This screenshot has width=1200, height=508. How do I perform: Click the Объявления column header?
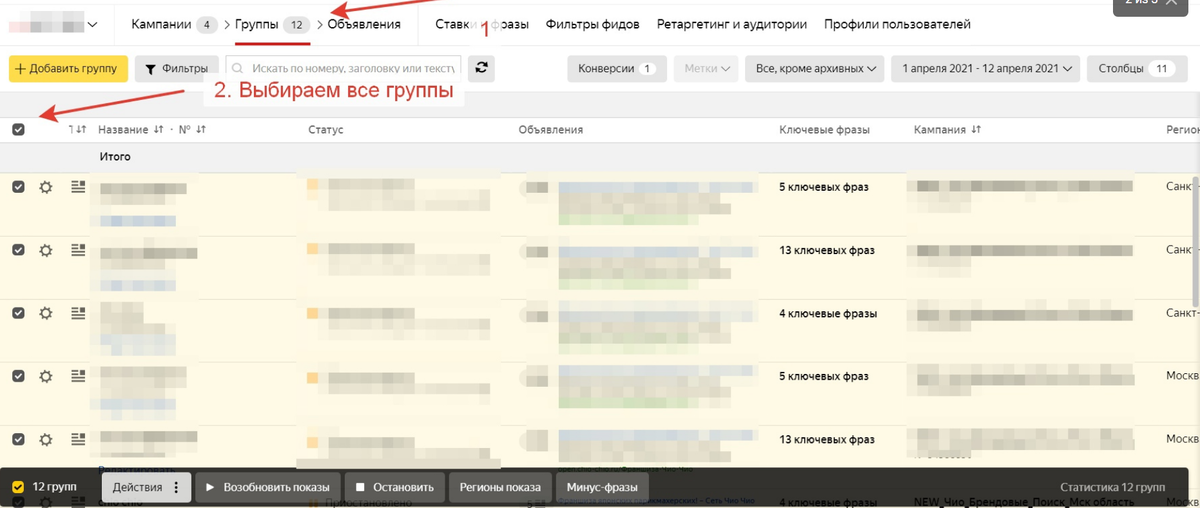click(550, 130)
